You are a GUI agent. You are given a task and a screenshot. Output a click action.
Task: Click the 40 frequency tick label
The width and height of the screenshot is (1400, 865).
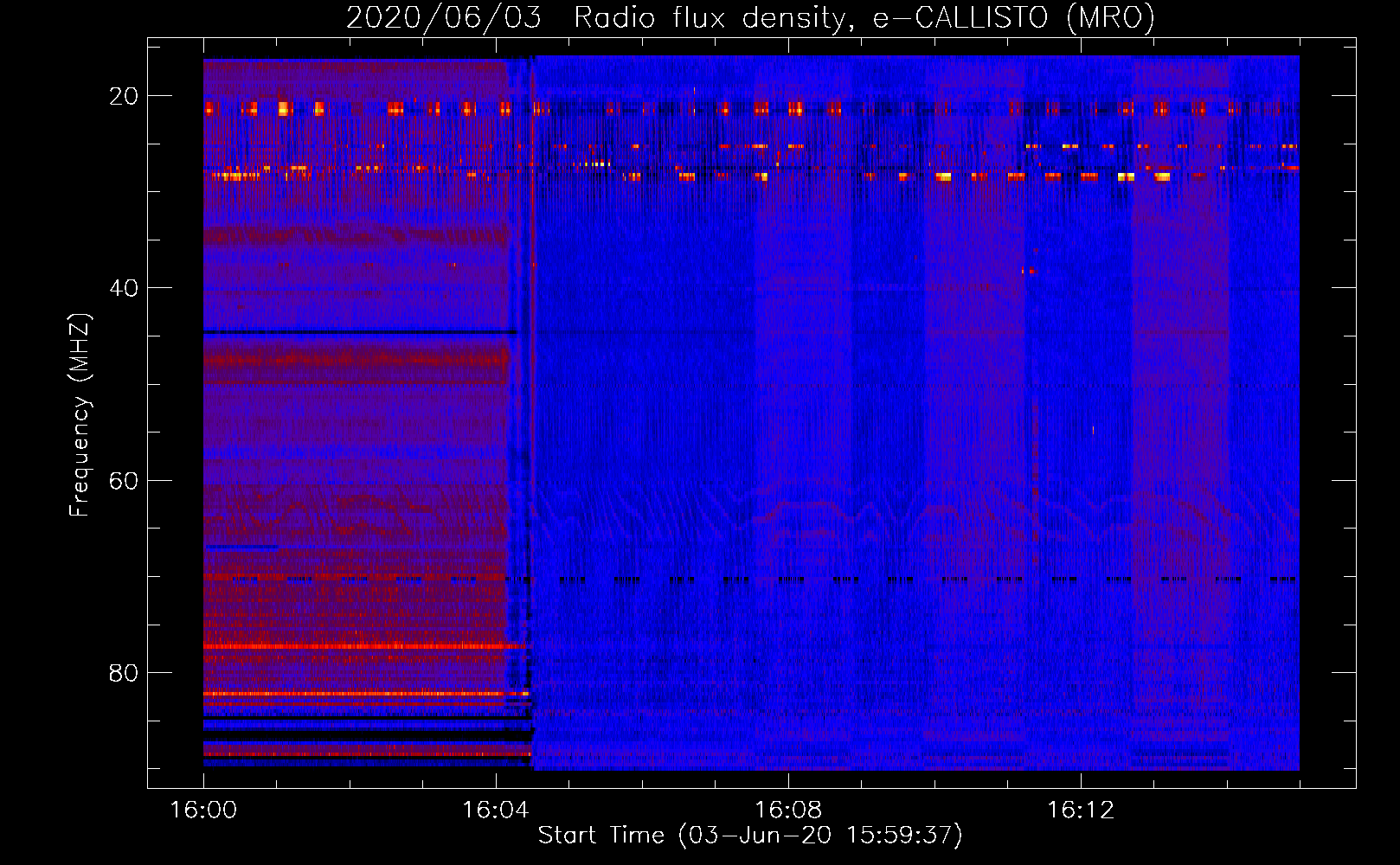(x=124, y=288)
